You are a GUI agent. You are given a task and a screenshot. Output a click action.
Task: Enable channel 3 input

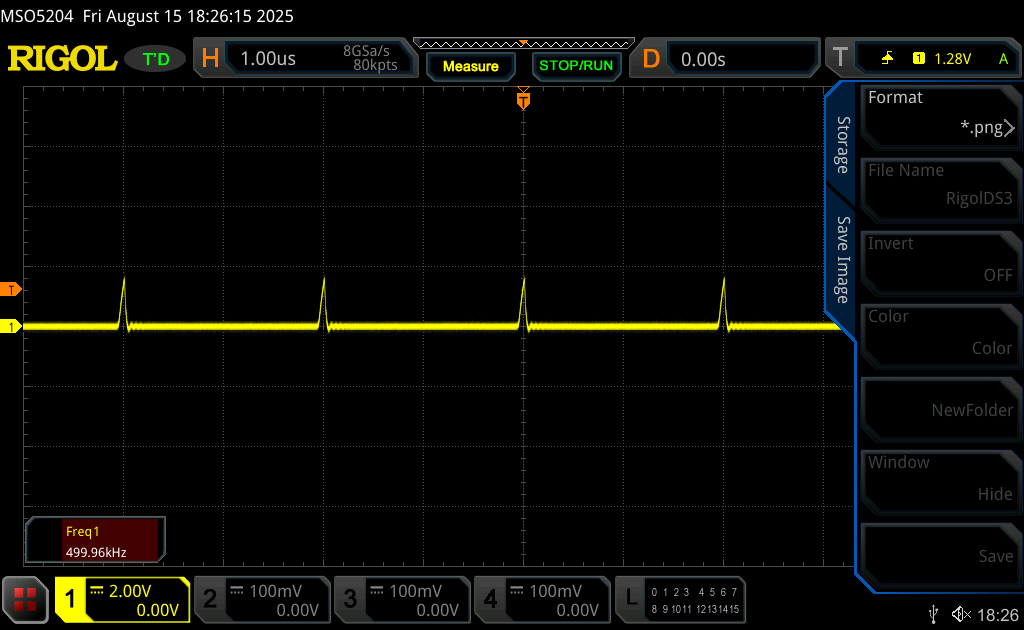[401, 599]
